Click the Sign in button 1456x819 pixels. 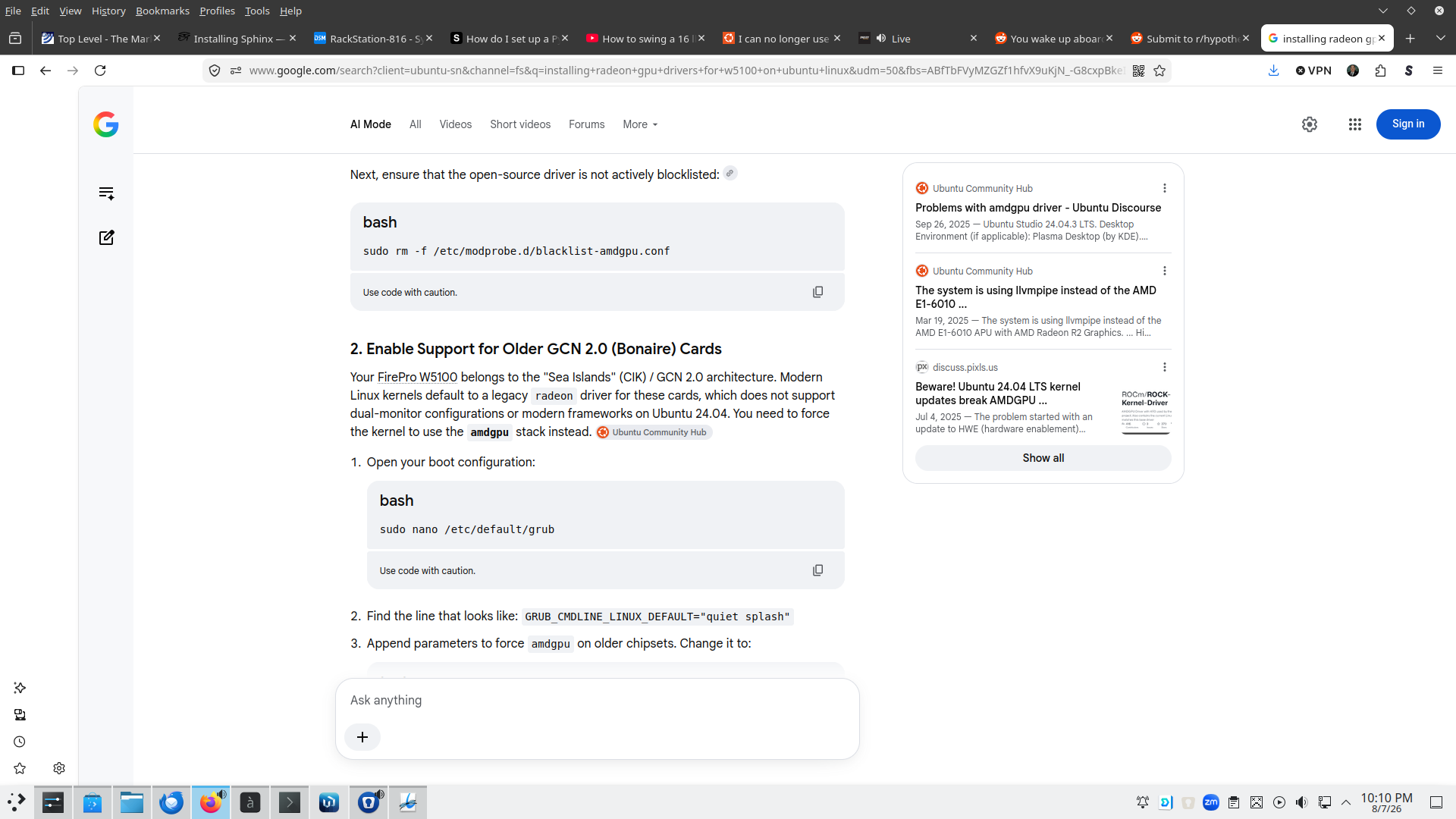pos(1408,124)
